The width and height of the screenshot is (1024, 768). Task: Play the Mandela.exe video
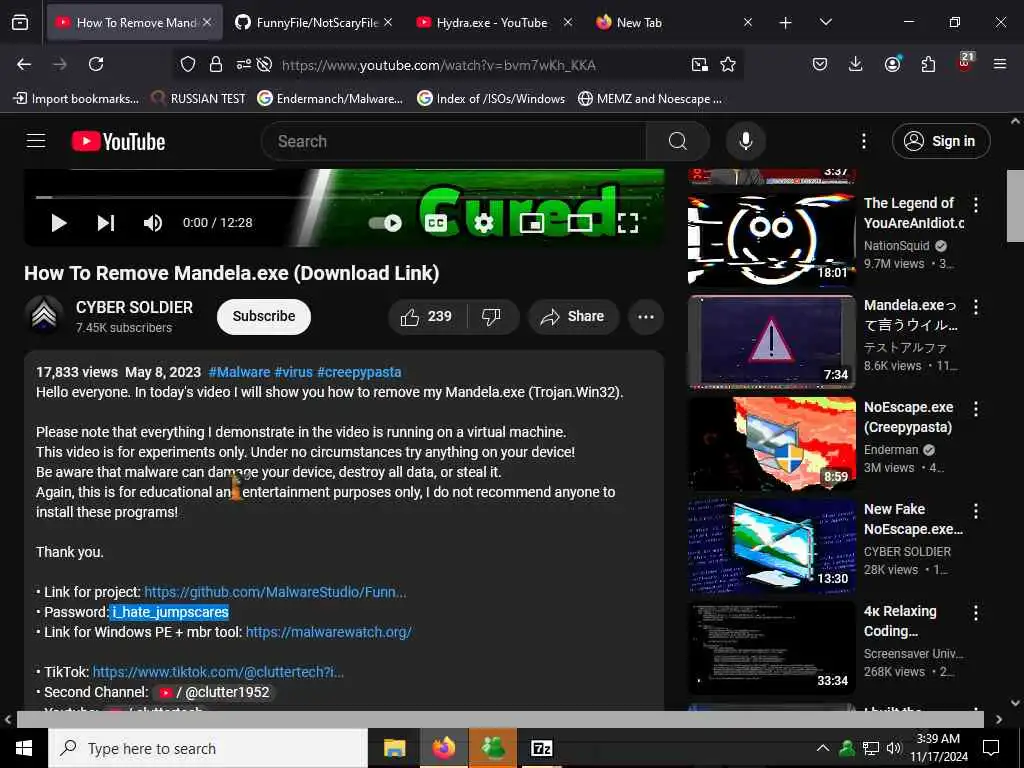pyautogui.click(x=59, y=223)
